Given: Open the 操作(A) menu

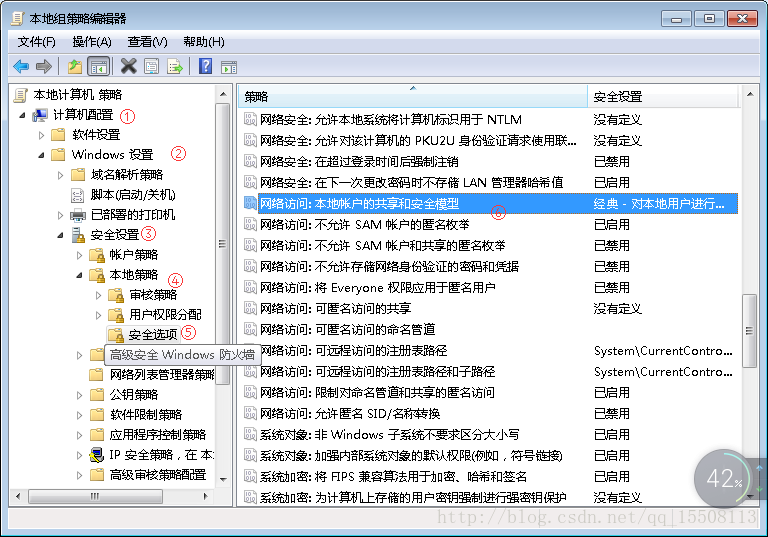Looking at the screenshot, I should click(x=92, y=42).
